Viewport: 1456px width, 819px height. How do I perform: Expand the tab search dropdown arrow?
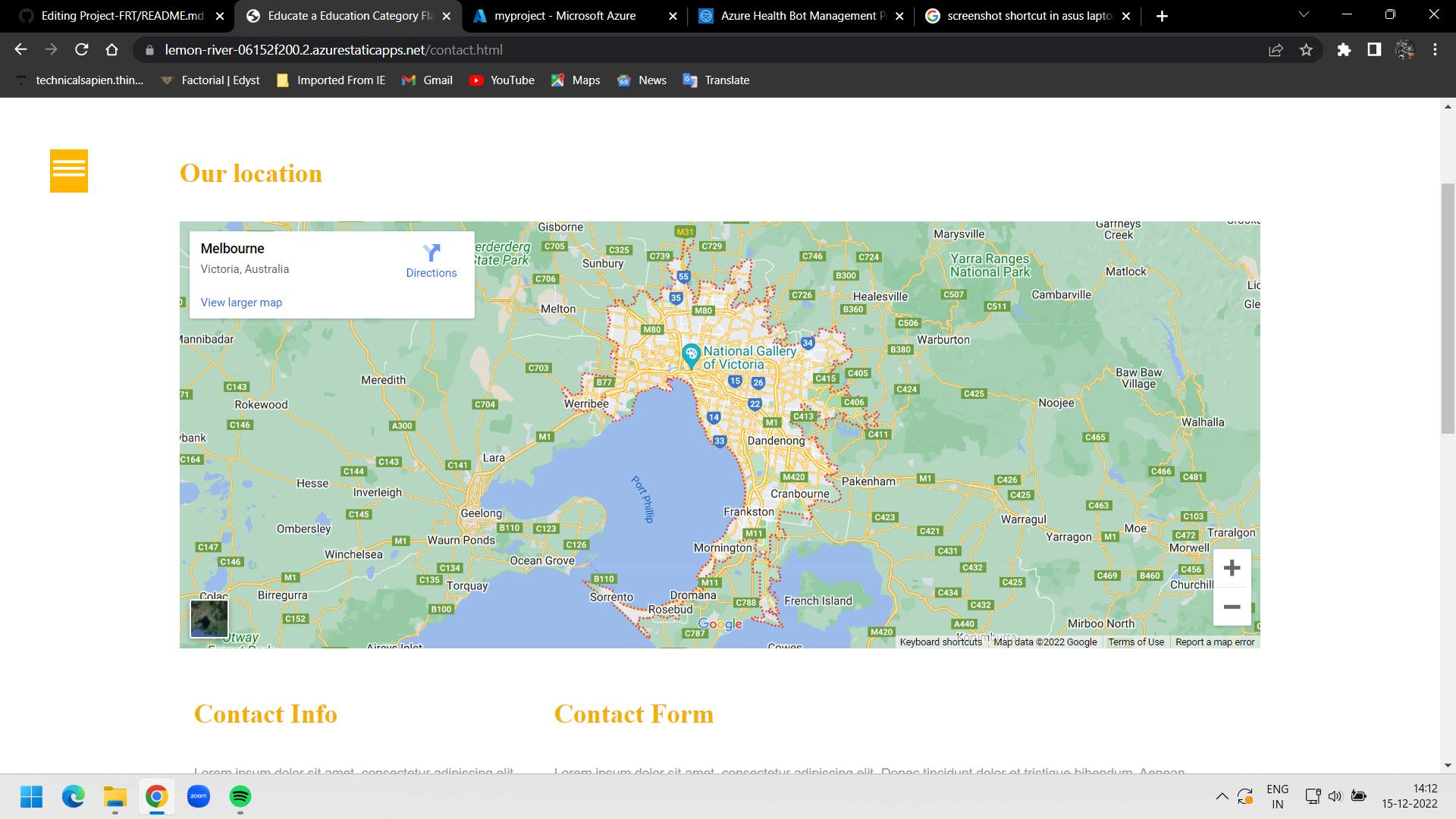click(x=1304, y=15)
